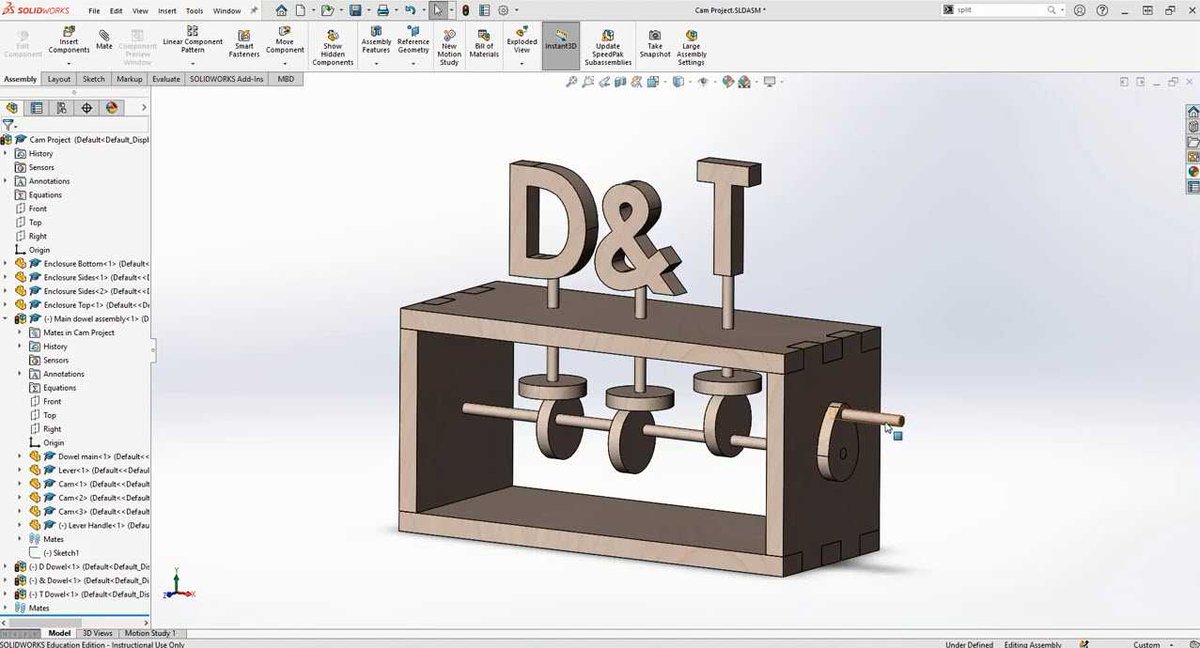Image resolution: width=1200 pixels, height=648 pixels.
Task: Open DisplayManager tab icon
Action: point(112,107)
